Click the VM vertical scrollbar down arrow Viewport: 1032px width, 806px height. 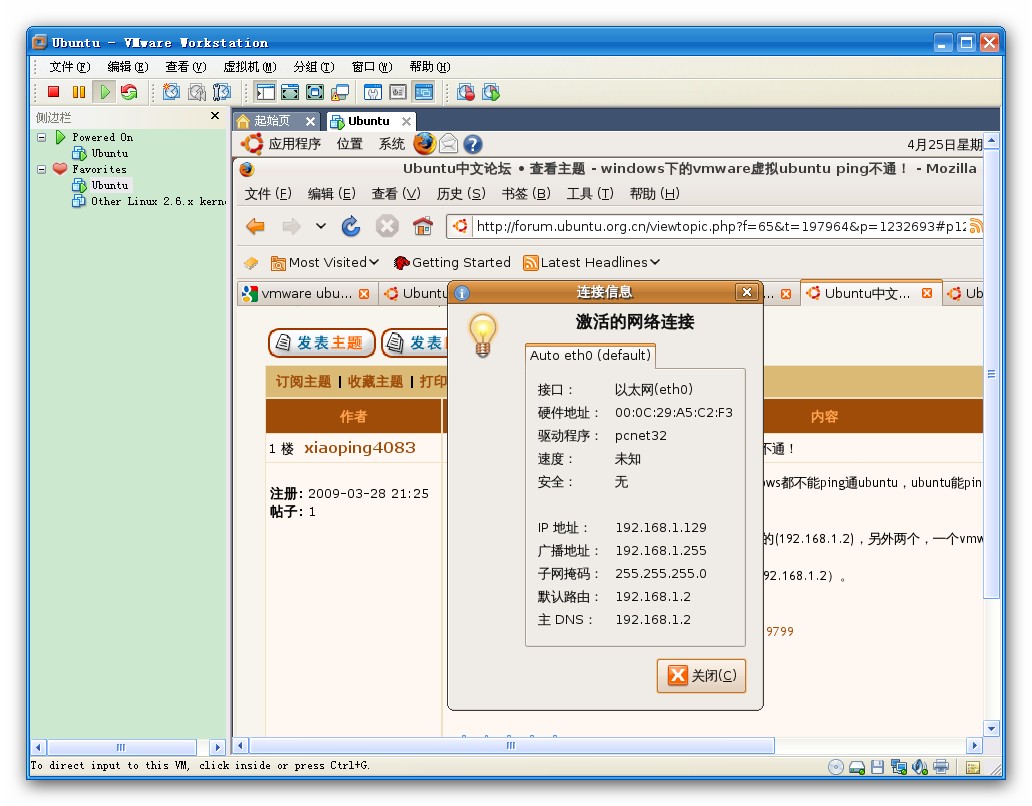[991, 728]
